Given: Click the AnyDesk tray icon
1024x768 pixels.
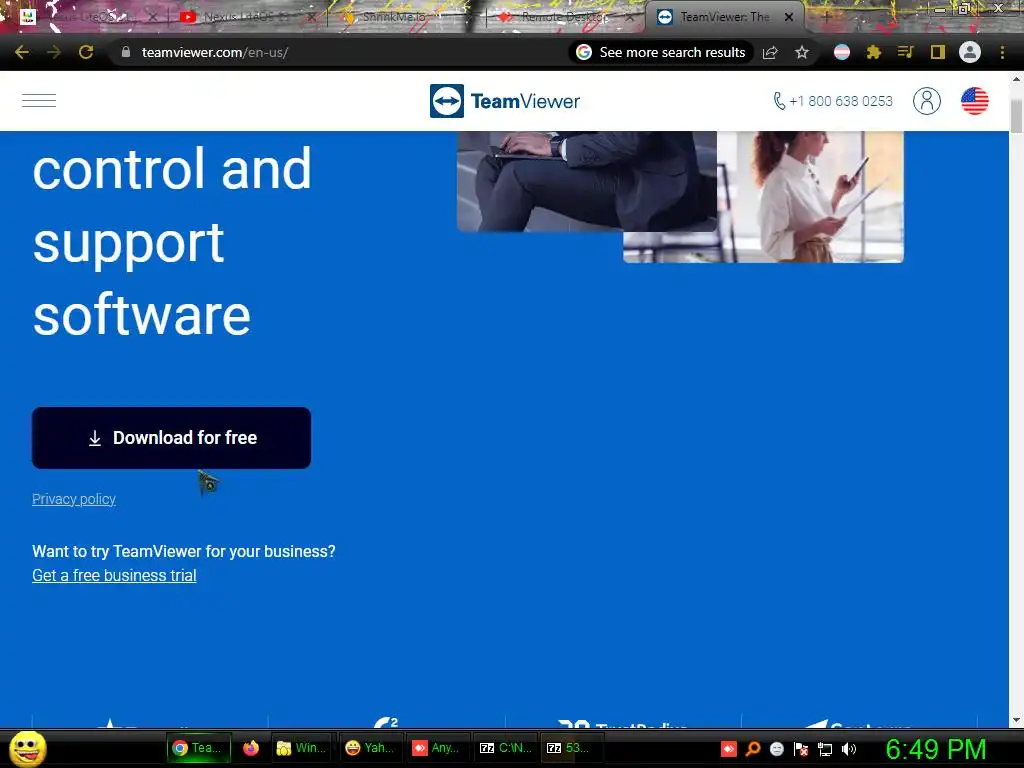Looking at the screenshot, I should coord(729,749).
